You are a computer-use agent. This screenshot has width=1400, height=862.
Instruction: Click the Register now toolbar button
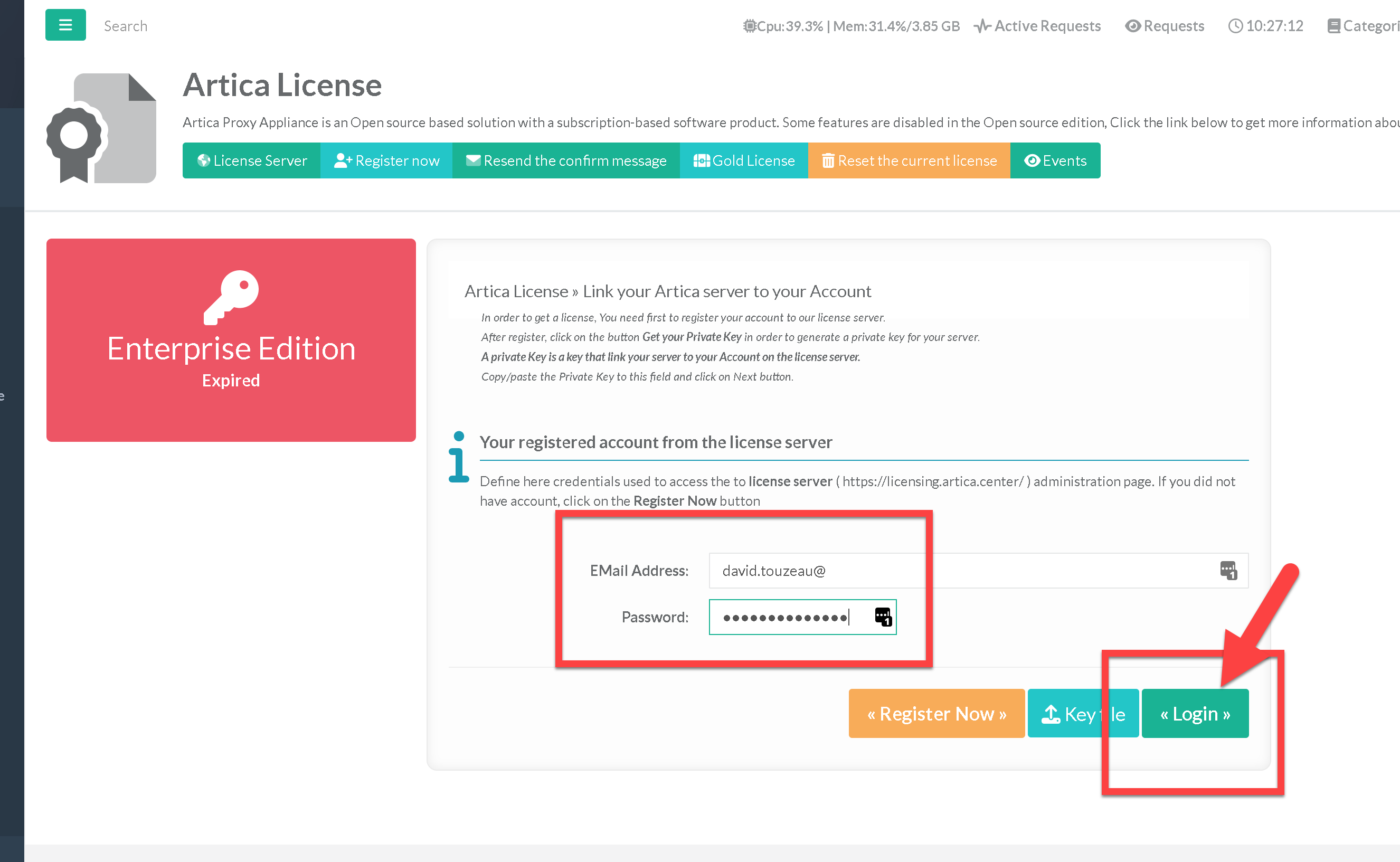[x=386, y=161]
